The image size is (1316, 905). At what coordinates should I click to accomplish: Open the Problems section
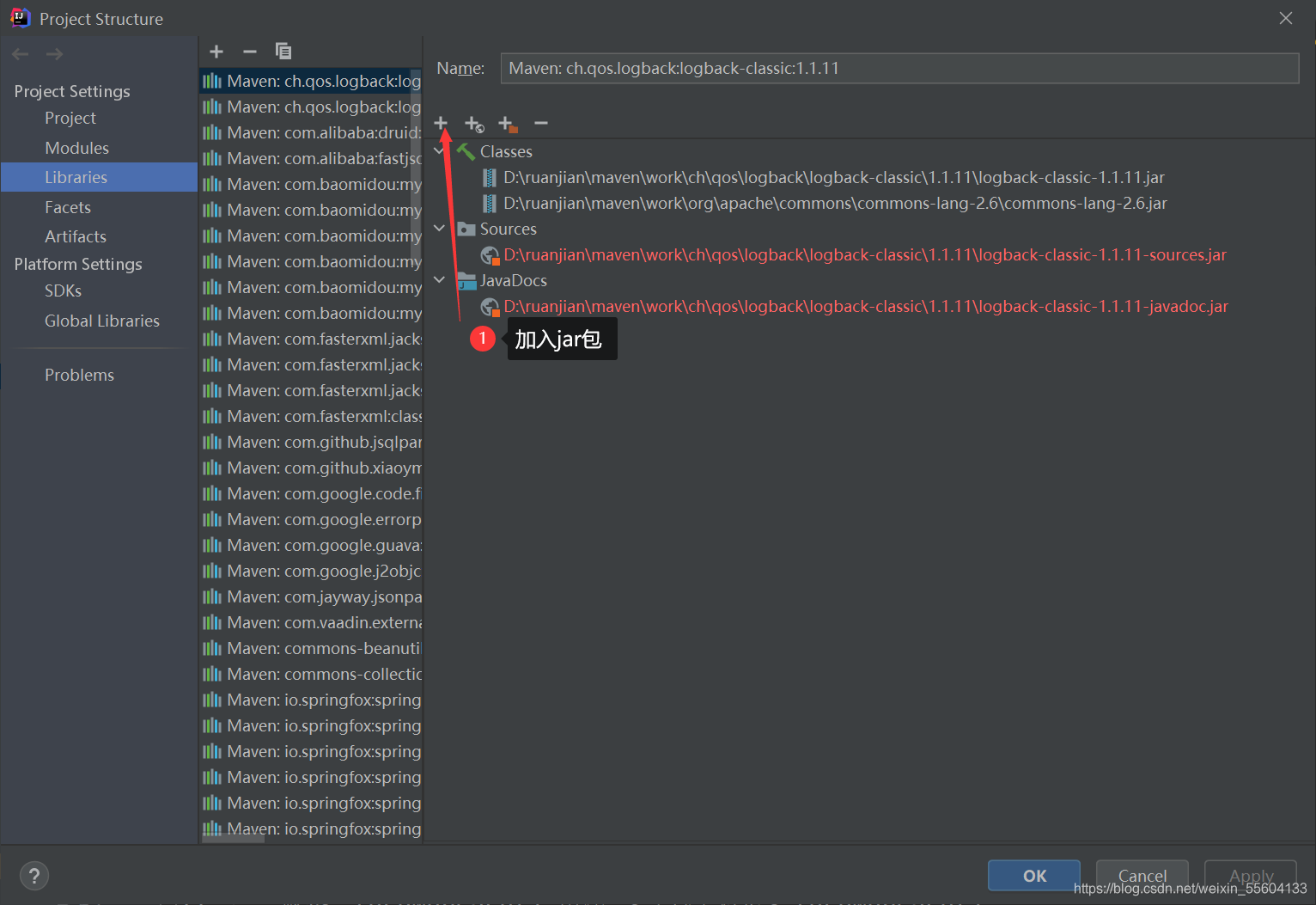pos(79,375)
